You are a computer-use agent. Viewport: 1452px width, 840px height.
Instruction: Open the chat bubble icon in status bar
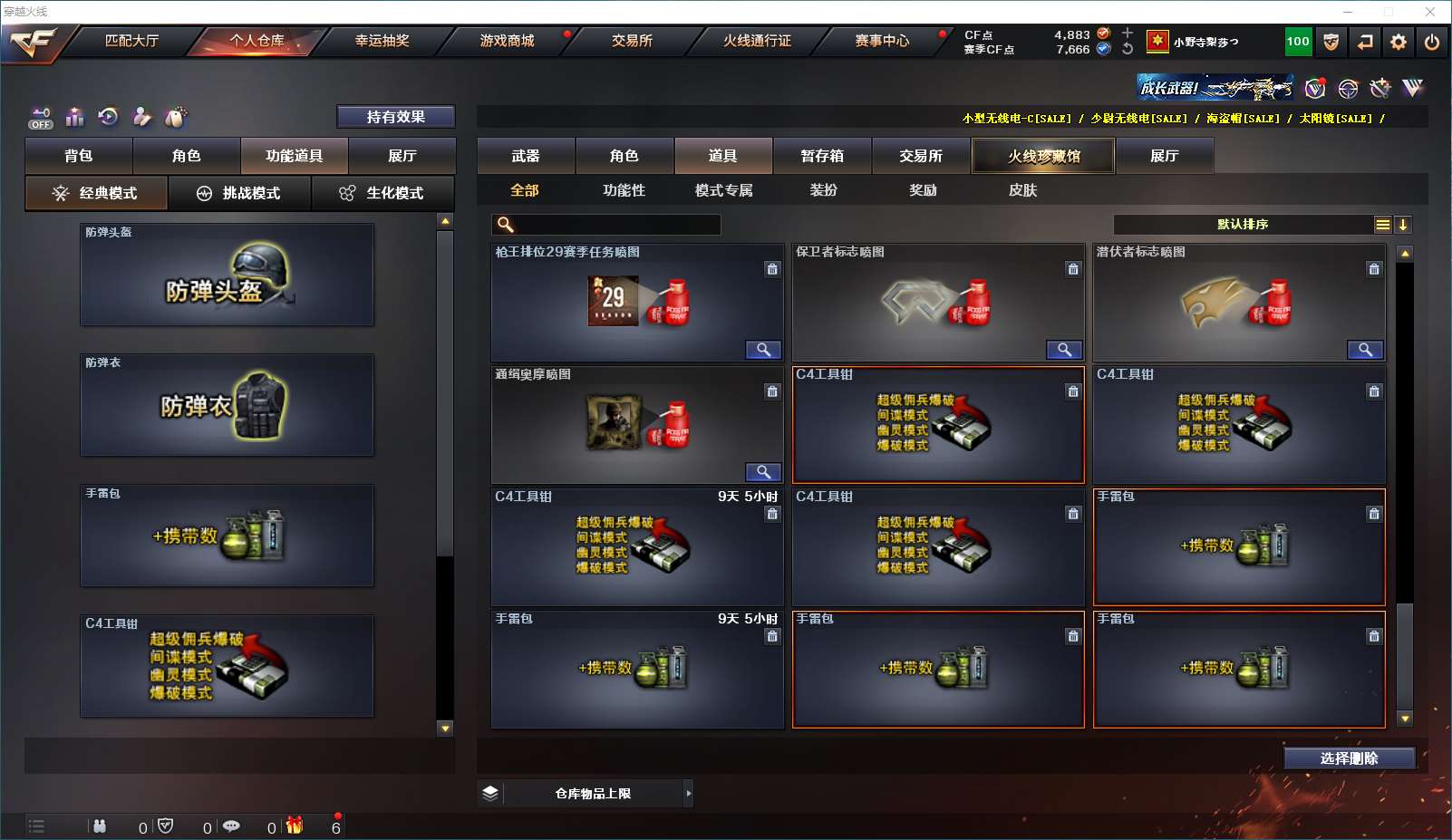231,826
